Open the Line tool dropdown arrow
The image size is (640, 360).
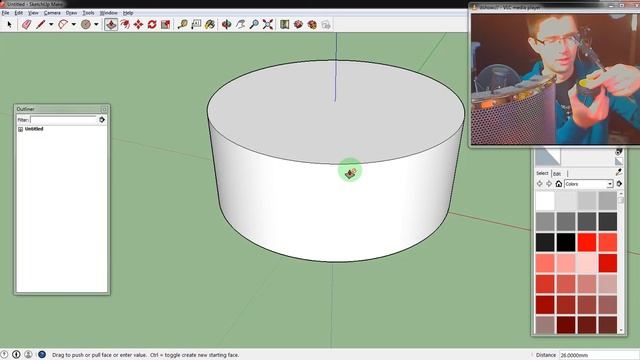[x=51, y=24]
